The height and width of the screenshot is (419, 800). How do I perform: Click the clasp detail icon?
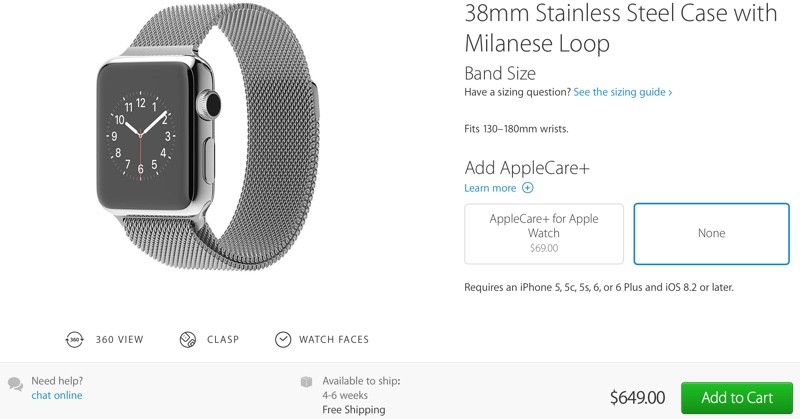[x=188, y=339]
